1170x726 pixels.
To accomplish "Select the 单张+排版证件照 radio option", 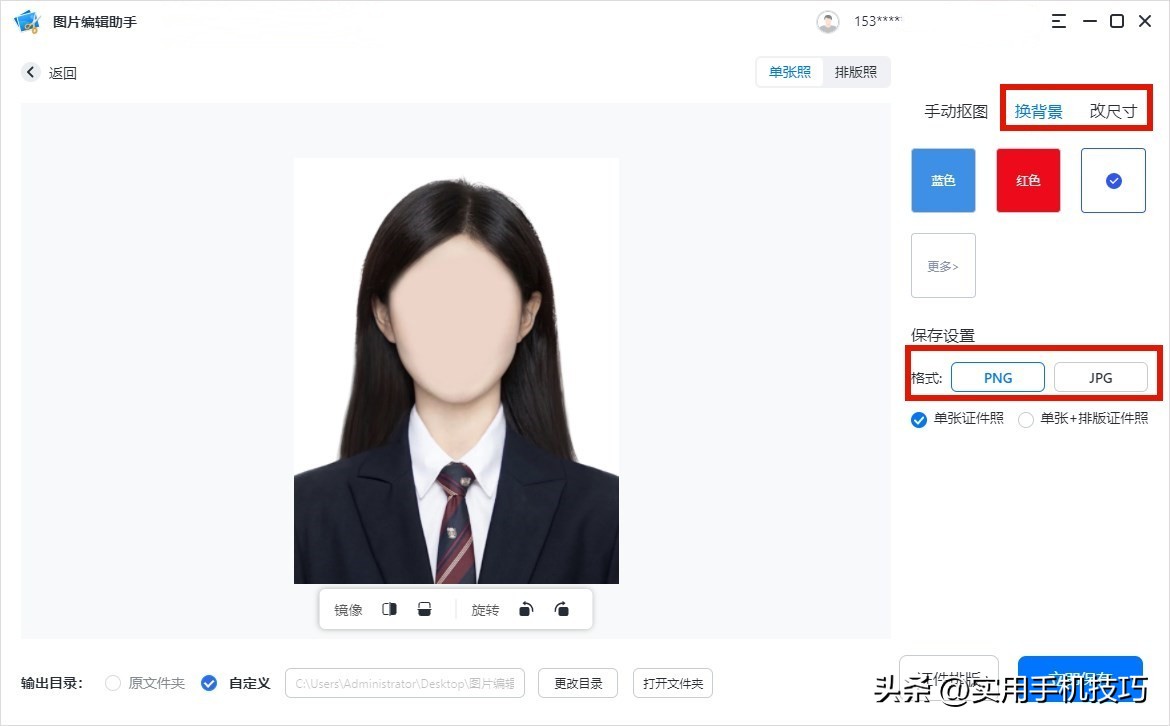I will coord(1027,419).
